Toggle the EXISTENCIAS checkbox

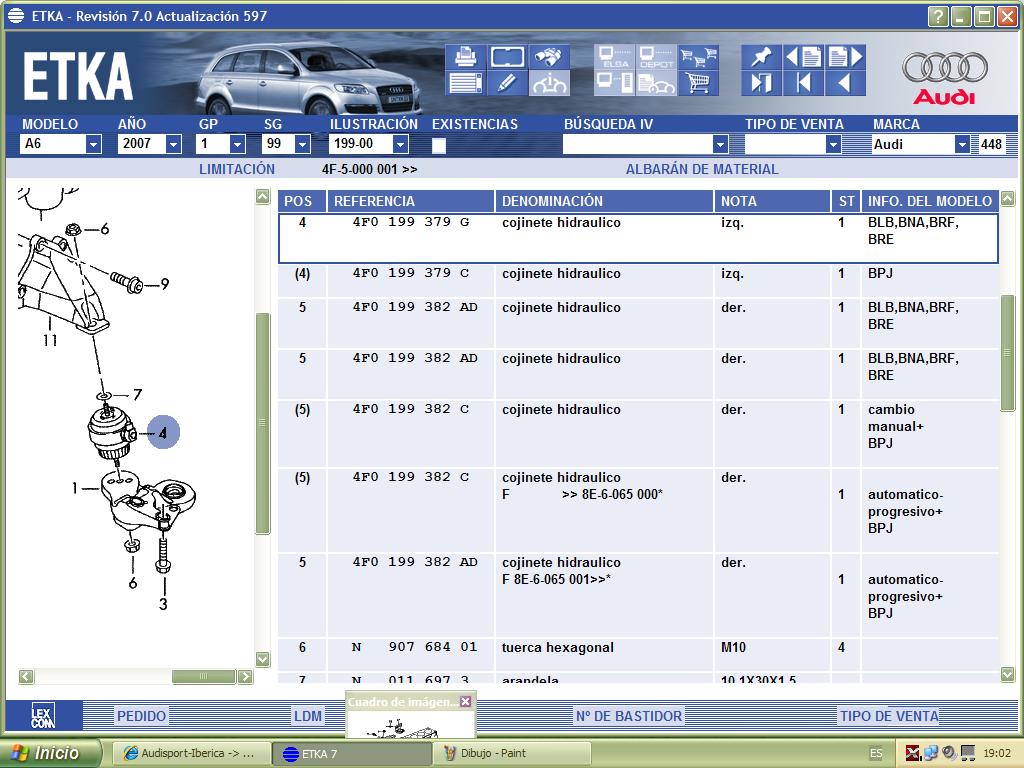pos(439,145)
